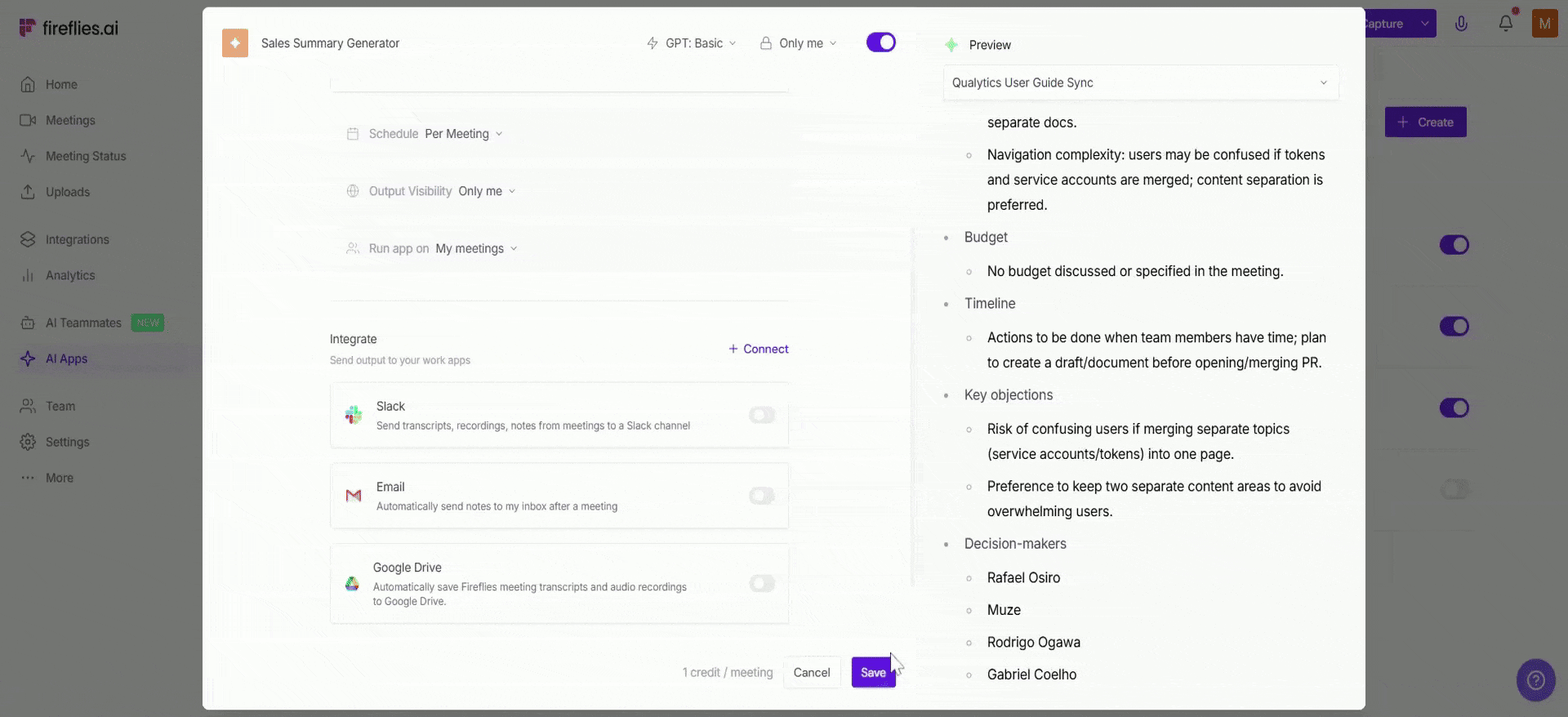Open the help question mark bubble
This screenshot has width=1568, height=717.
click(1535, 679)
